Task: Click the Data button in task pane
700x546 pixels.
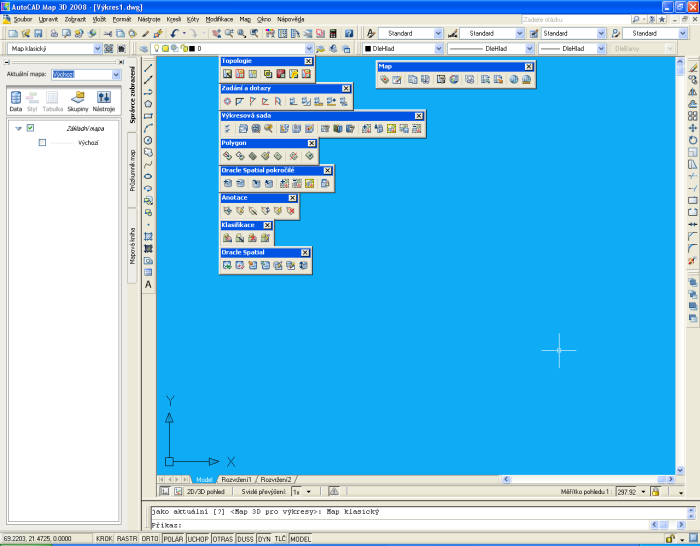Action: (x=16, y=101)
